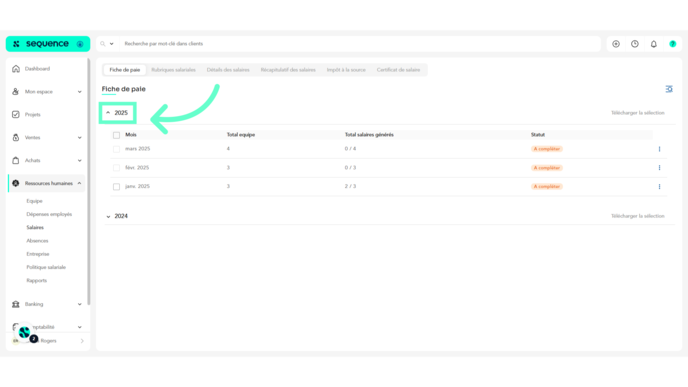Open the Rogers user profile arrow
This screenshot has width=688, height=387.
[x=82, y=341]
